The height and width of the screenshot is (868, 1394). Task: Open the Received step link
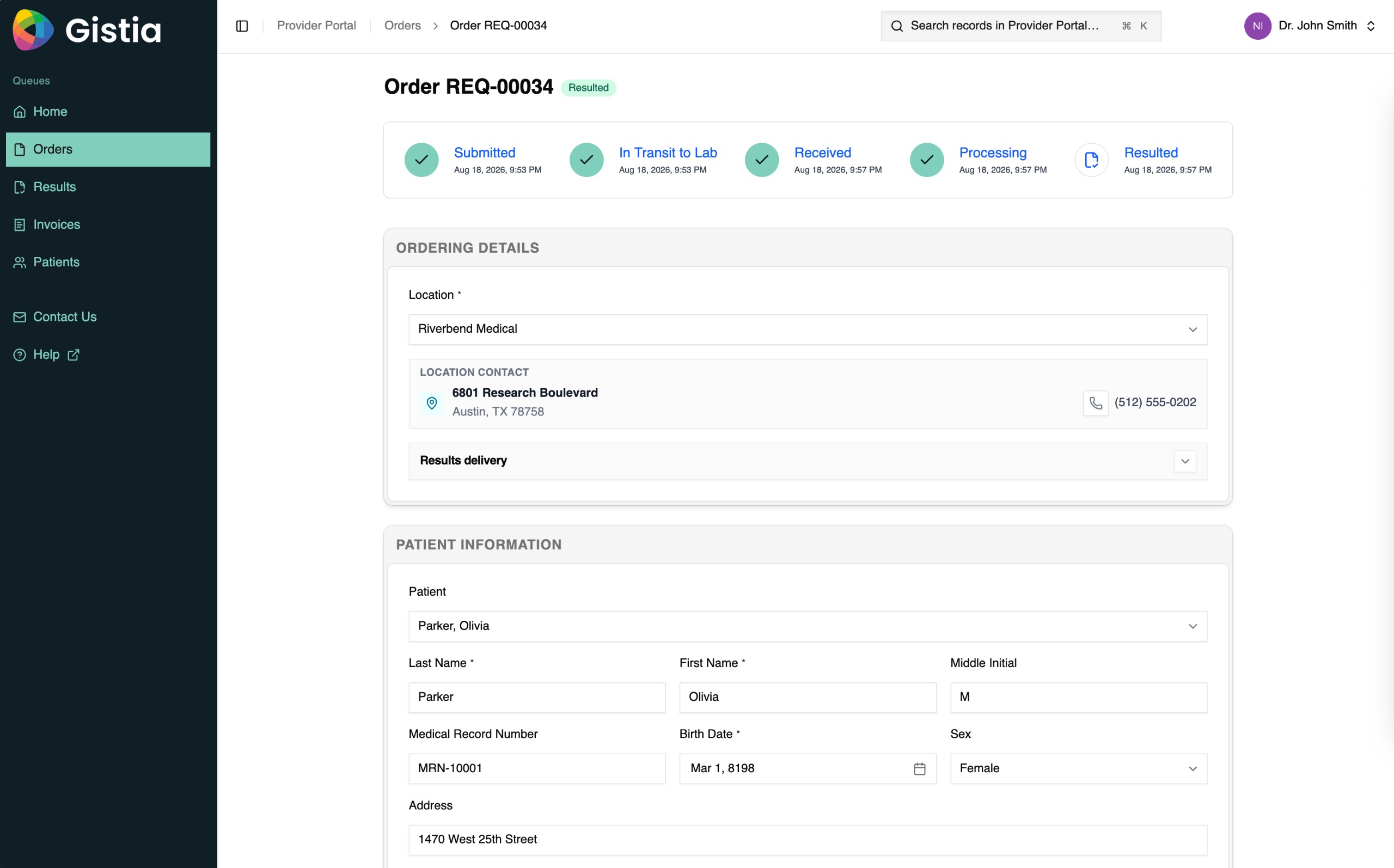pyautogui.click(x=822, y=152)
